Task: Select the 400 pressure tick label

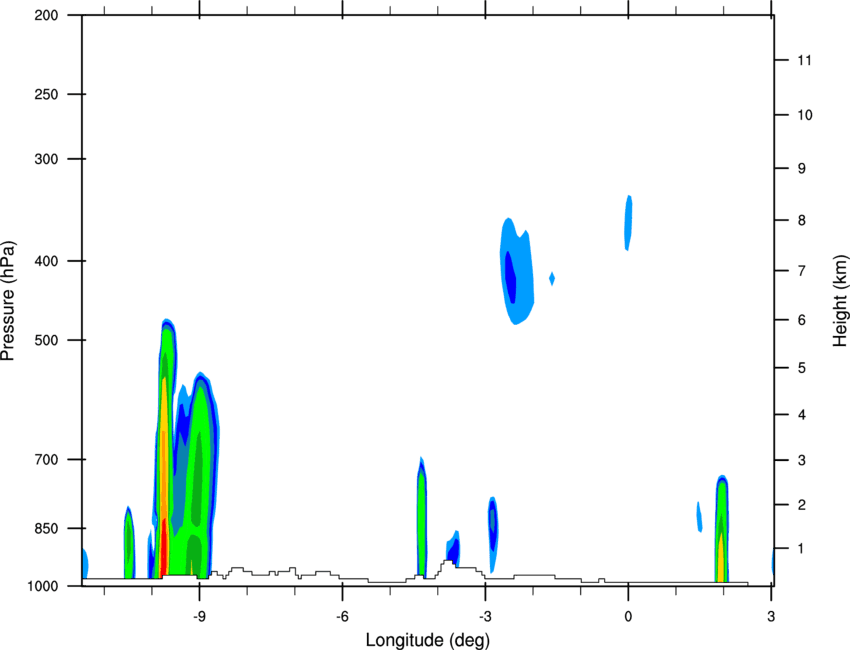Action: click(x=46, y=261)
